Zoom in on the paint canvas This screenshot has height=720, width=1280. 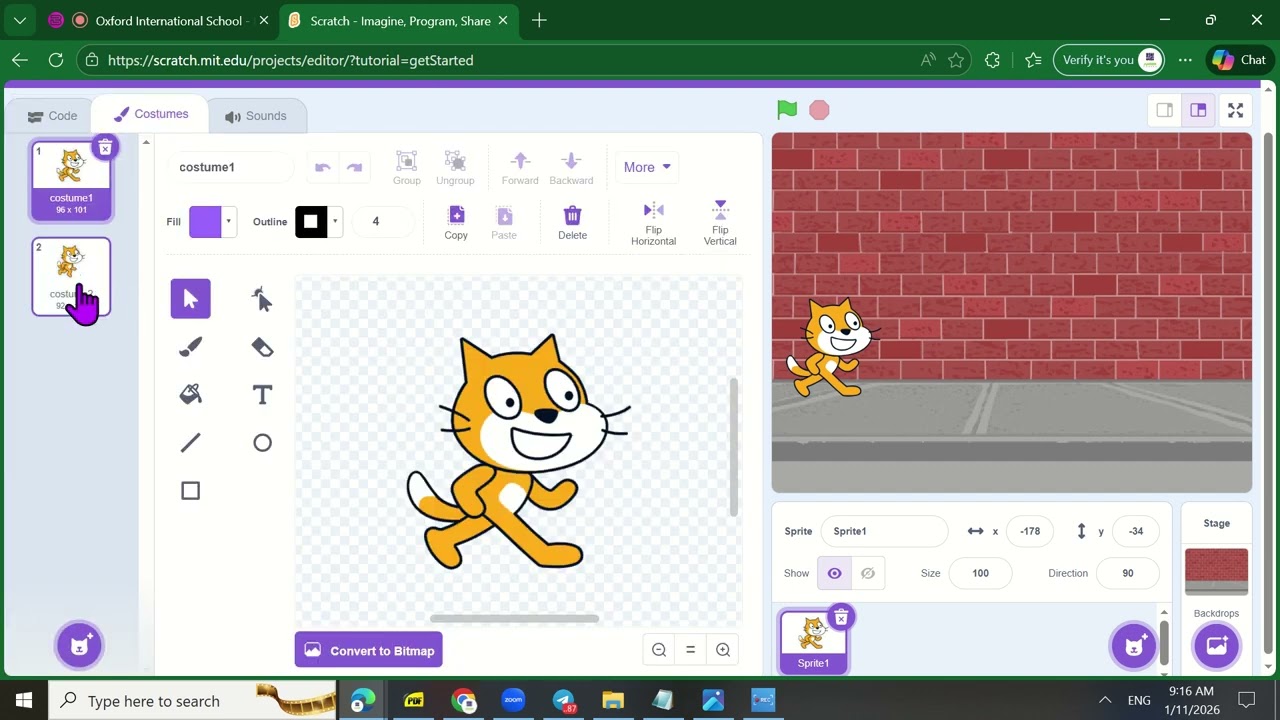[x=723, y=650]
